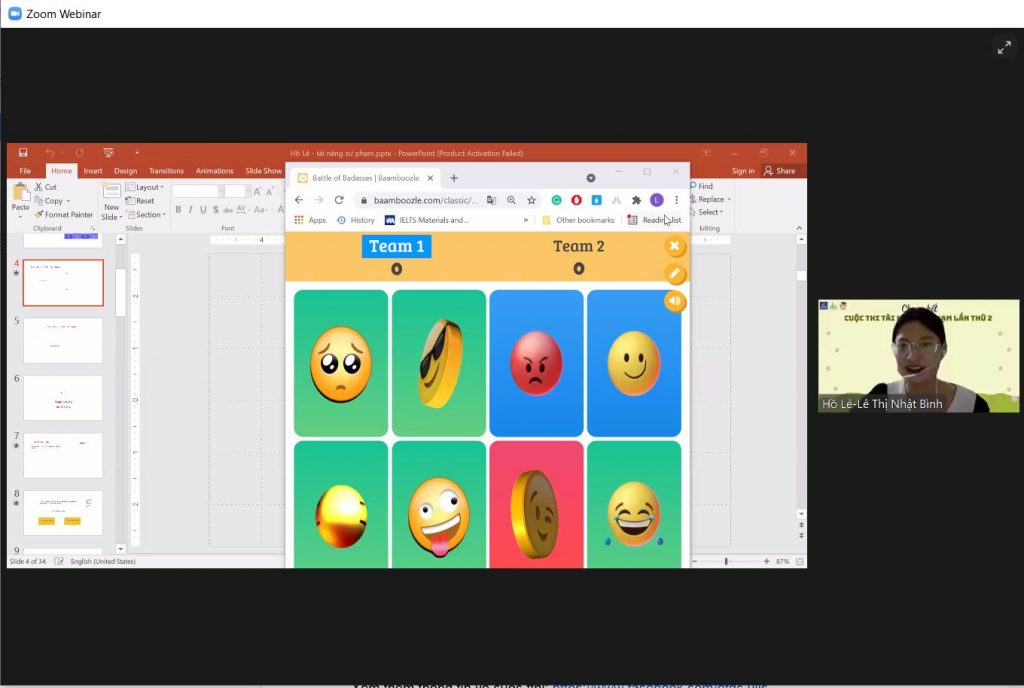The height and width of the screenshot is (688, 1024).
Task: Enter full screen in Zoom Webinar window
Action: pyautogui.click(x=1004, y=47)
